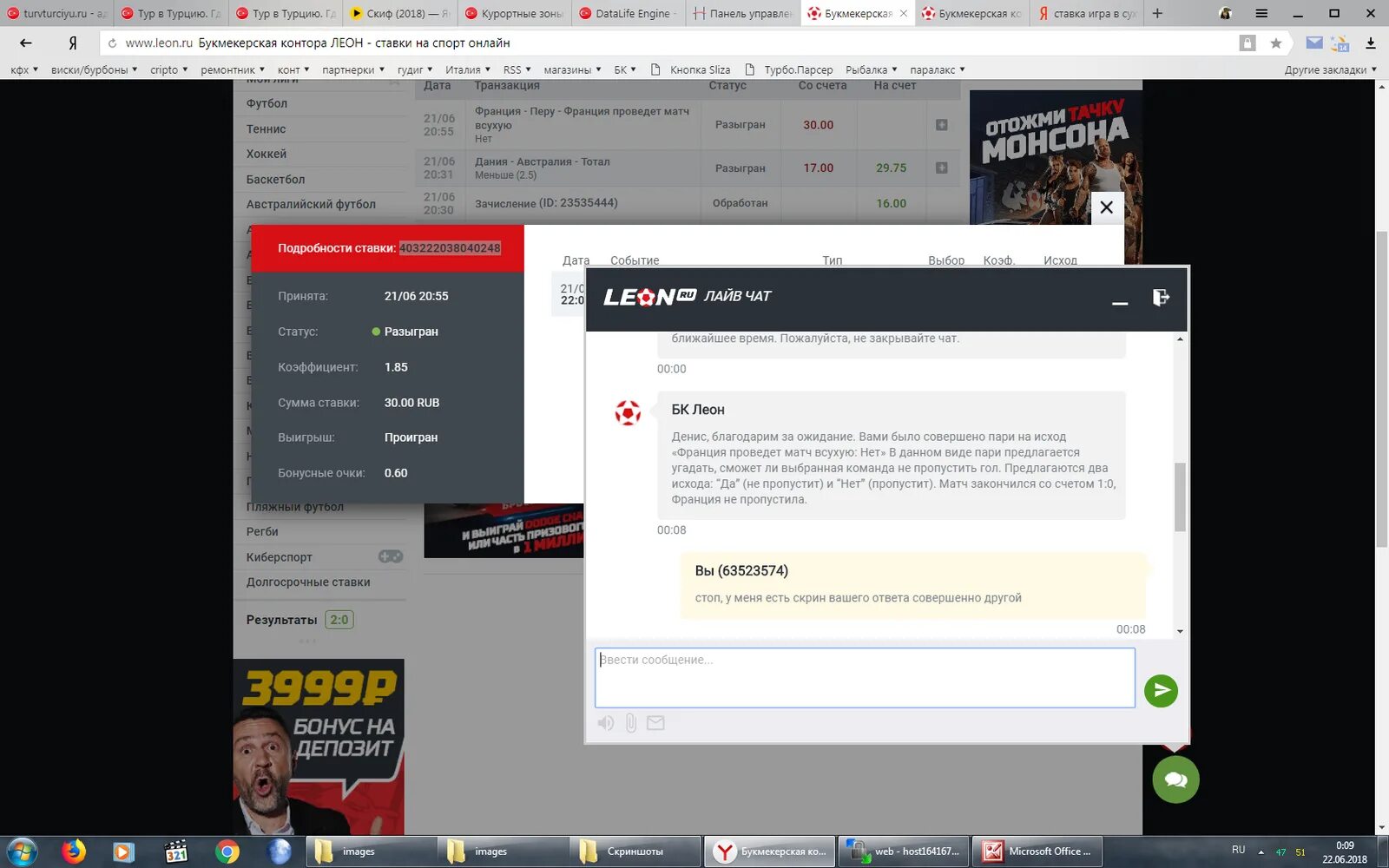This screenshot has height=868, width=1389.
Task: Show hidden tray icons arrow
Action: [1261, 852]
